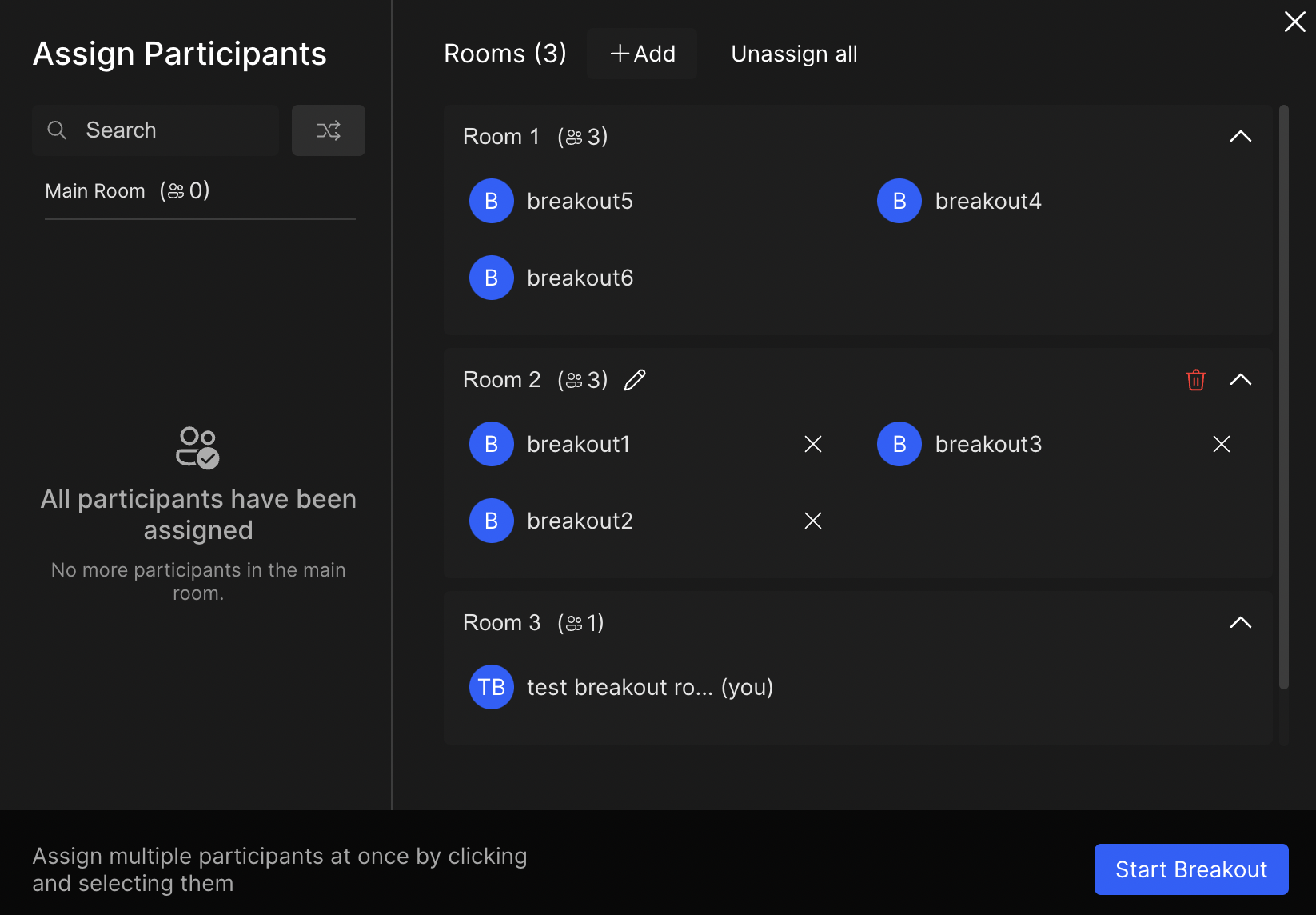Select the Main Room tab

point(128,191)
